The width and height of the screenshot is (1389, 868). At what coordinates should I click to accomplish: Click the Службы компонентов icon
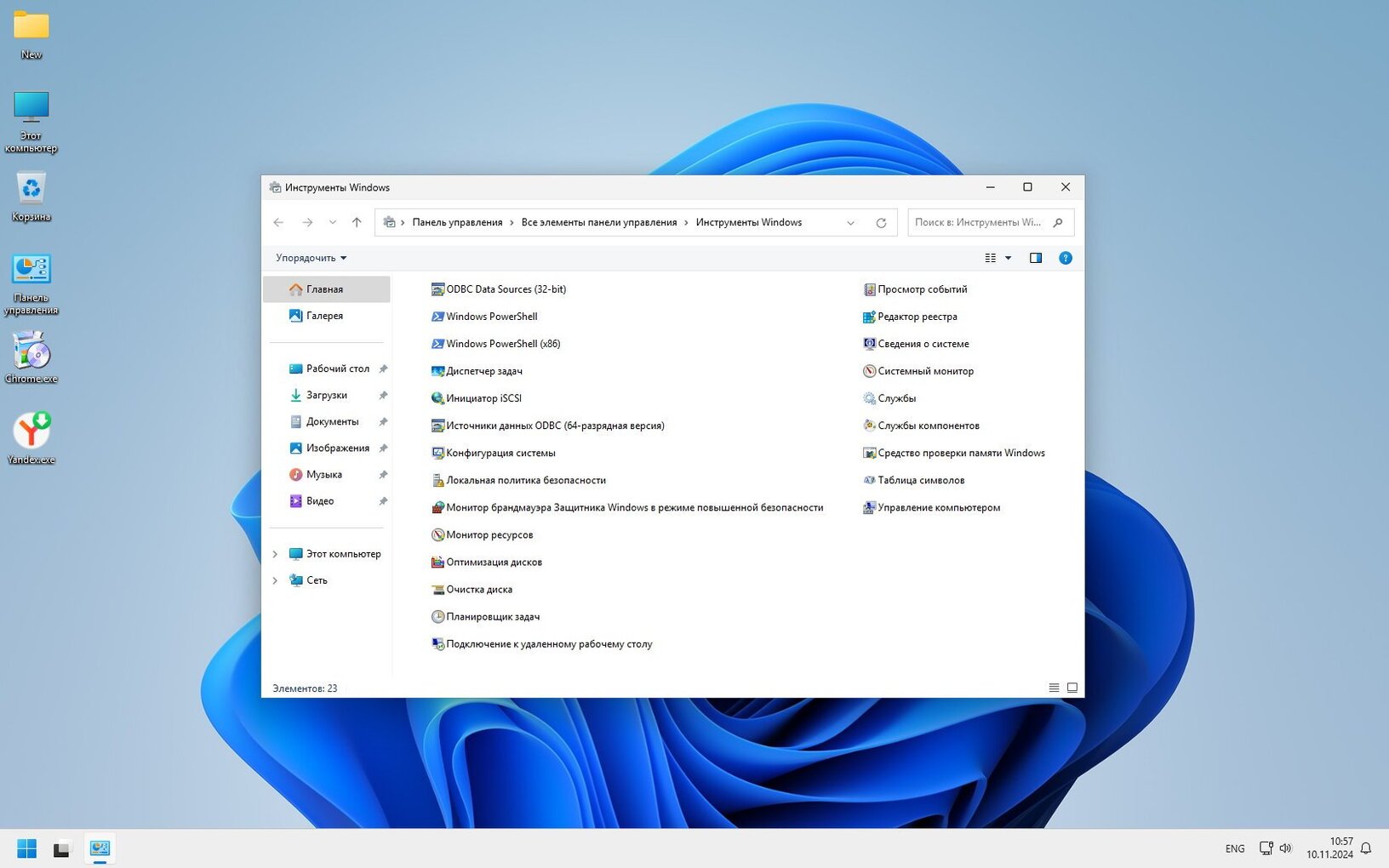click(x=869, y=425)
